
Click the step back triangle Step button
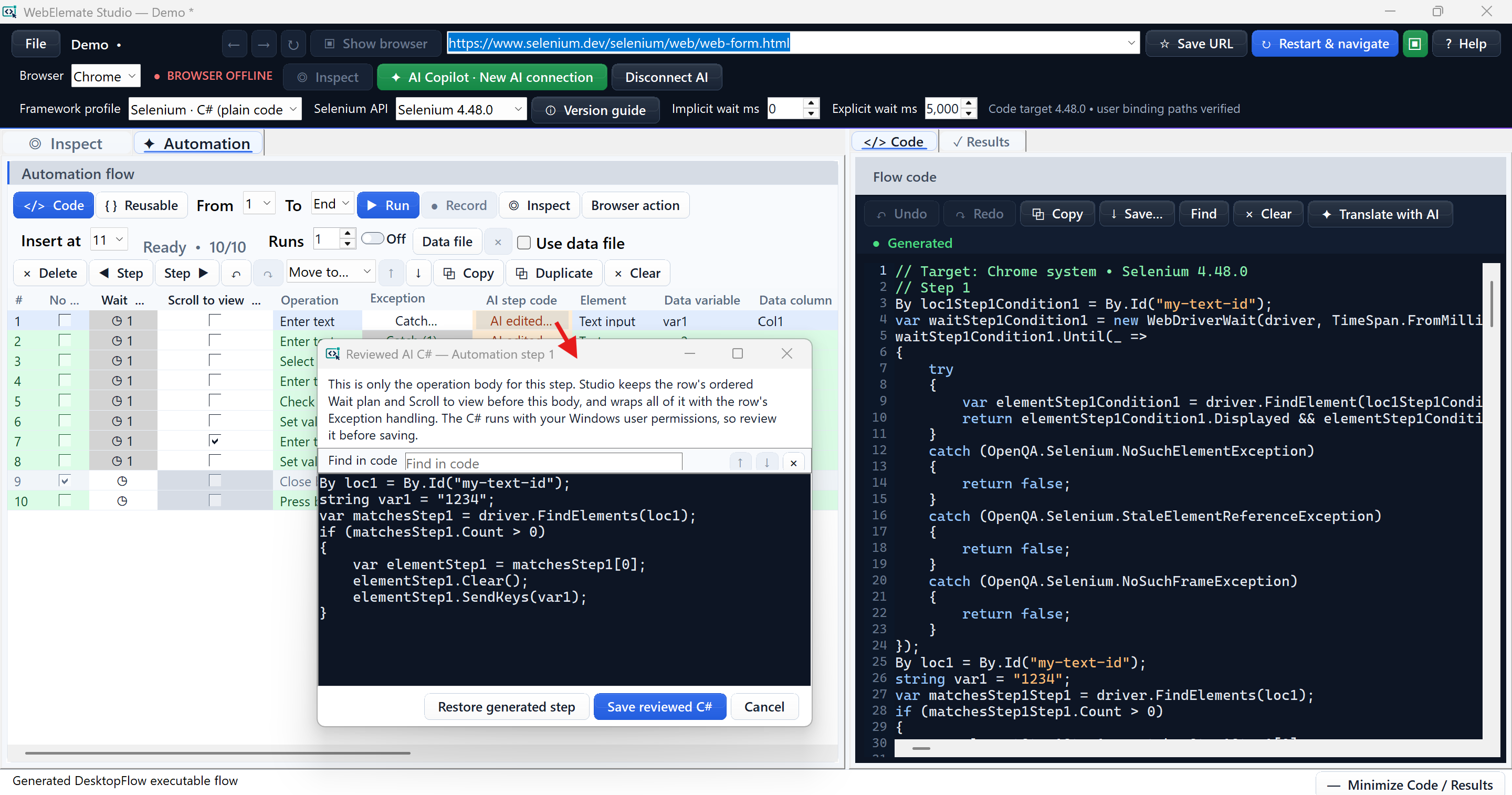click(x=121, y=273)
